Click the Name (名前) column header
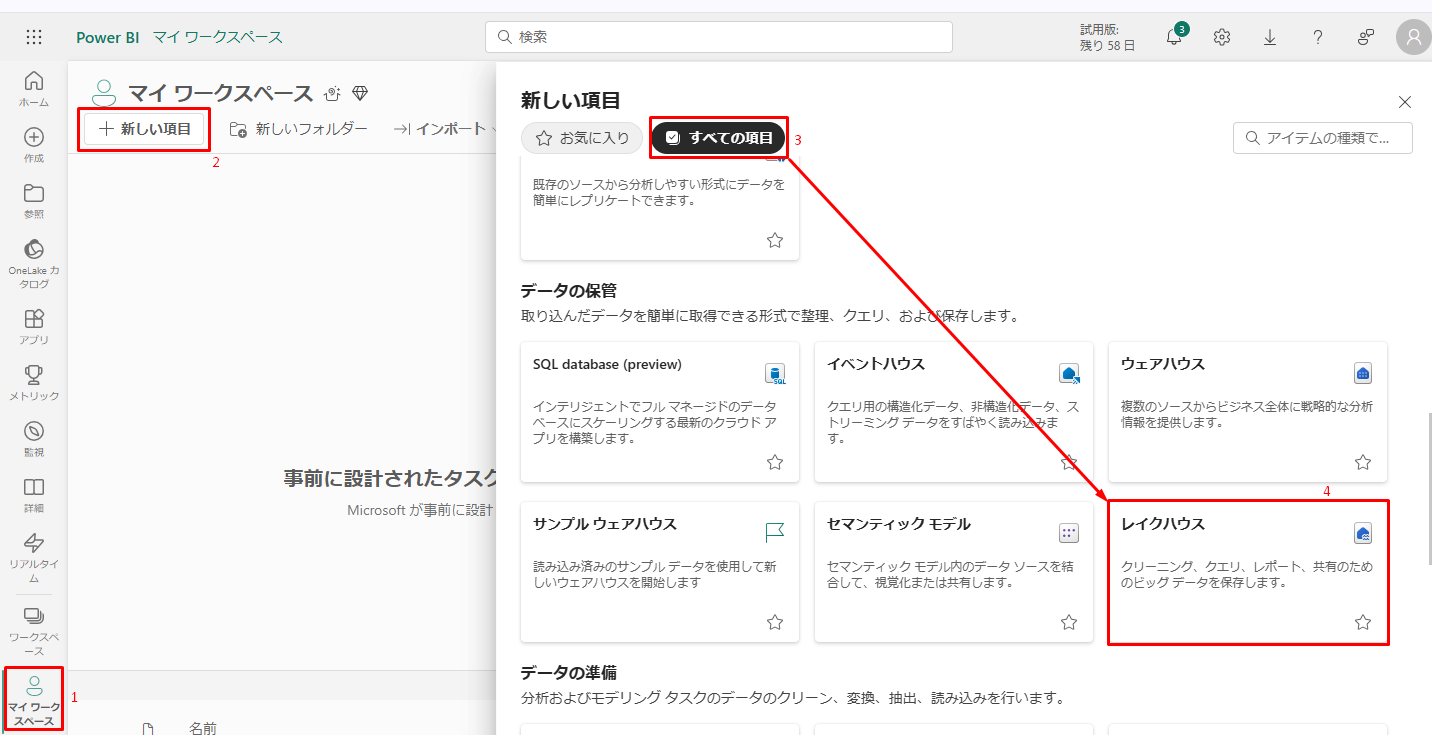1432x735 pixels. coord(203,728)
